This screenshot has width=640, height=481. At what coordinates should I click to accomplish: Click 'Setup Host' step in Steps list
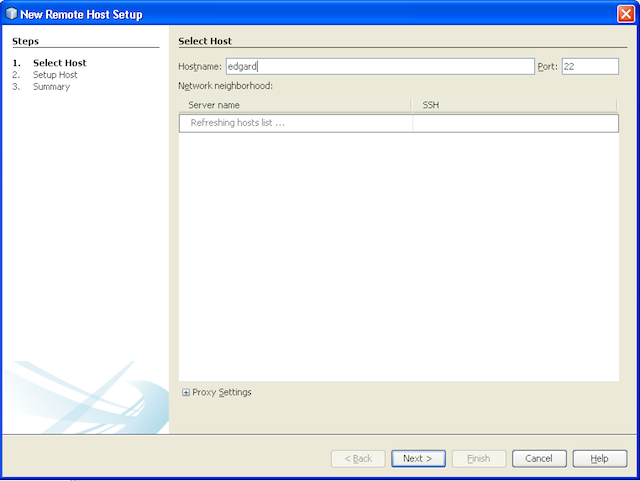click(x=55, y=75)
